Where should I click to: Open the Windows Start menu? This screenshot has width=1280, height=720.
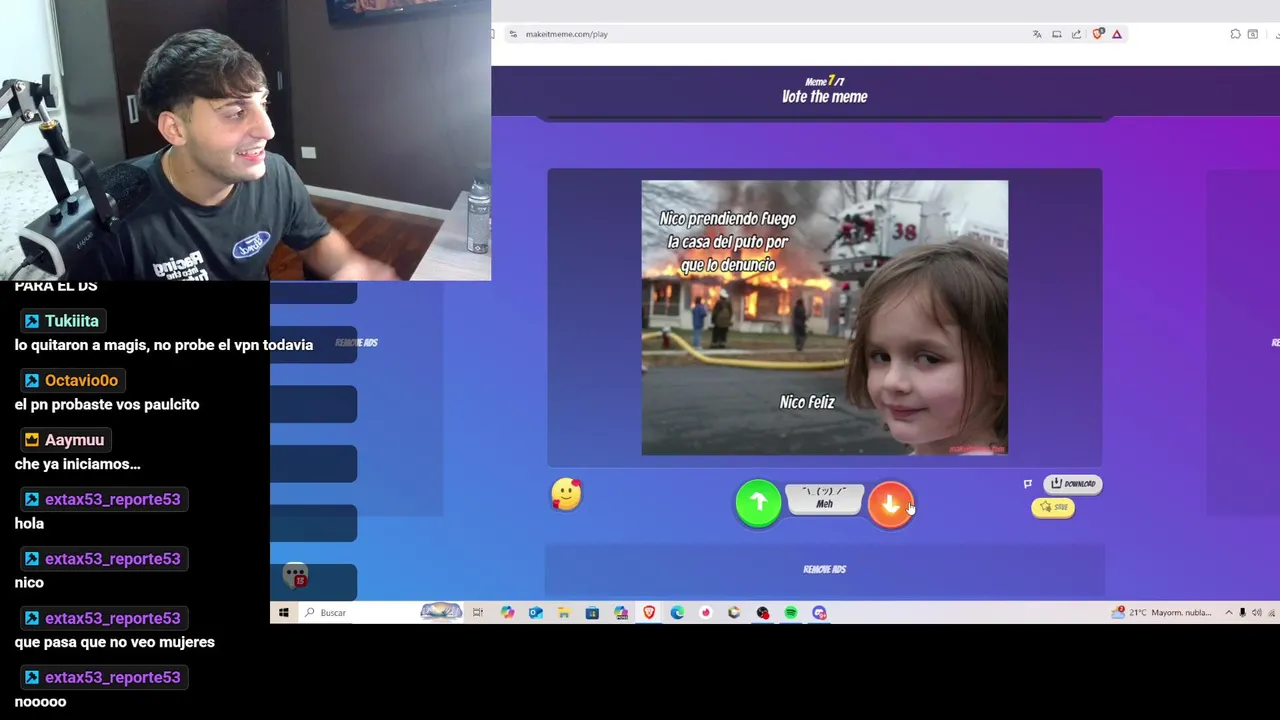point(284,612)
